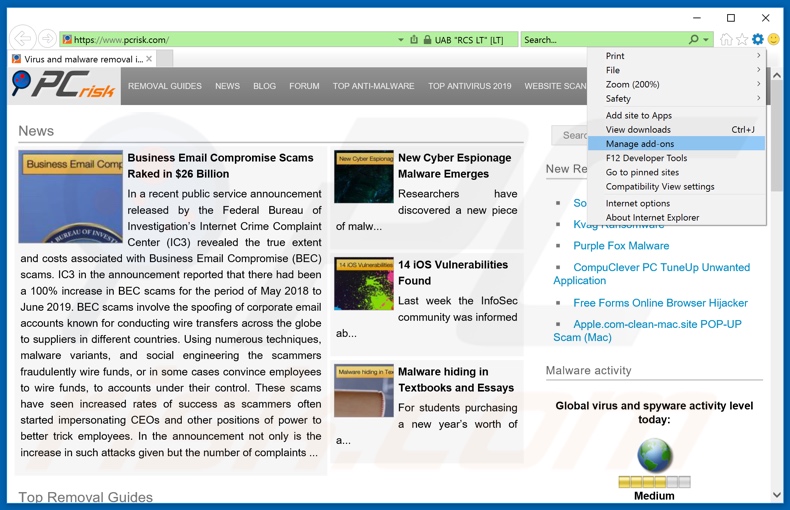Click the page icon beside the address dropdown
This screenshot has width=790, height=510.
[x=414, y=39]
